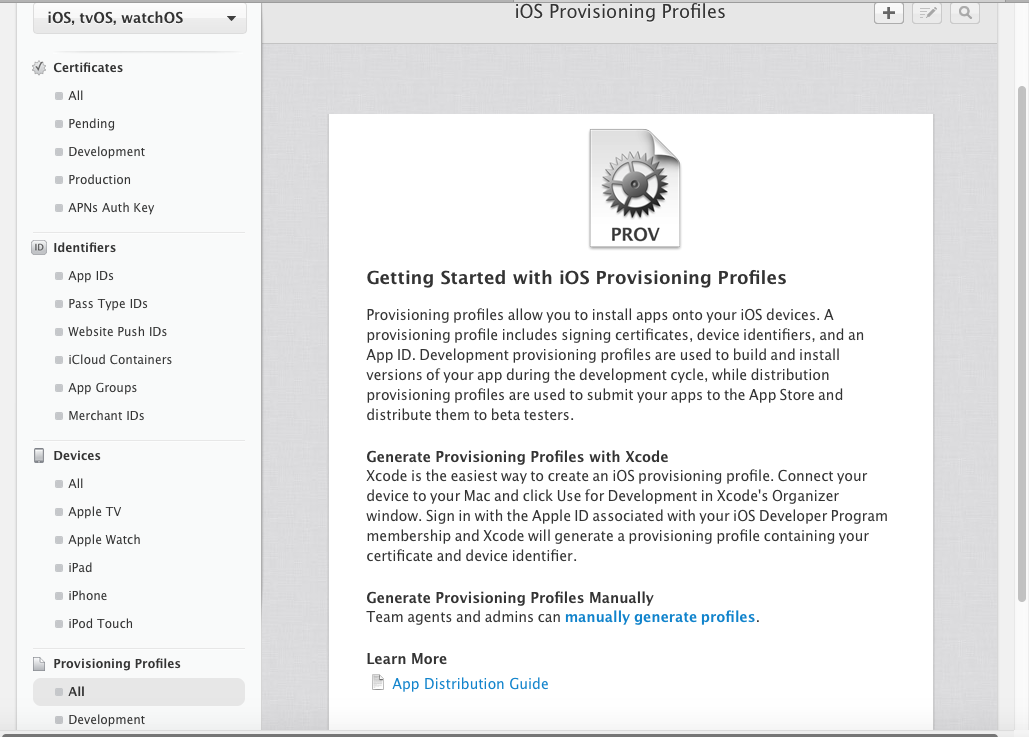
Task: Select Pending under Certificates
Action: pyautogui.click(x=91, y=123)
